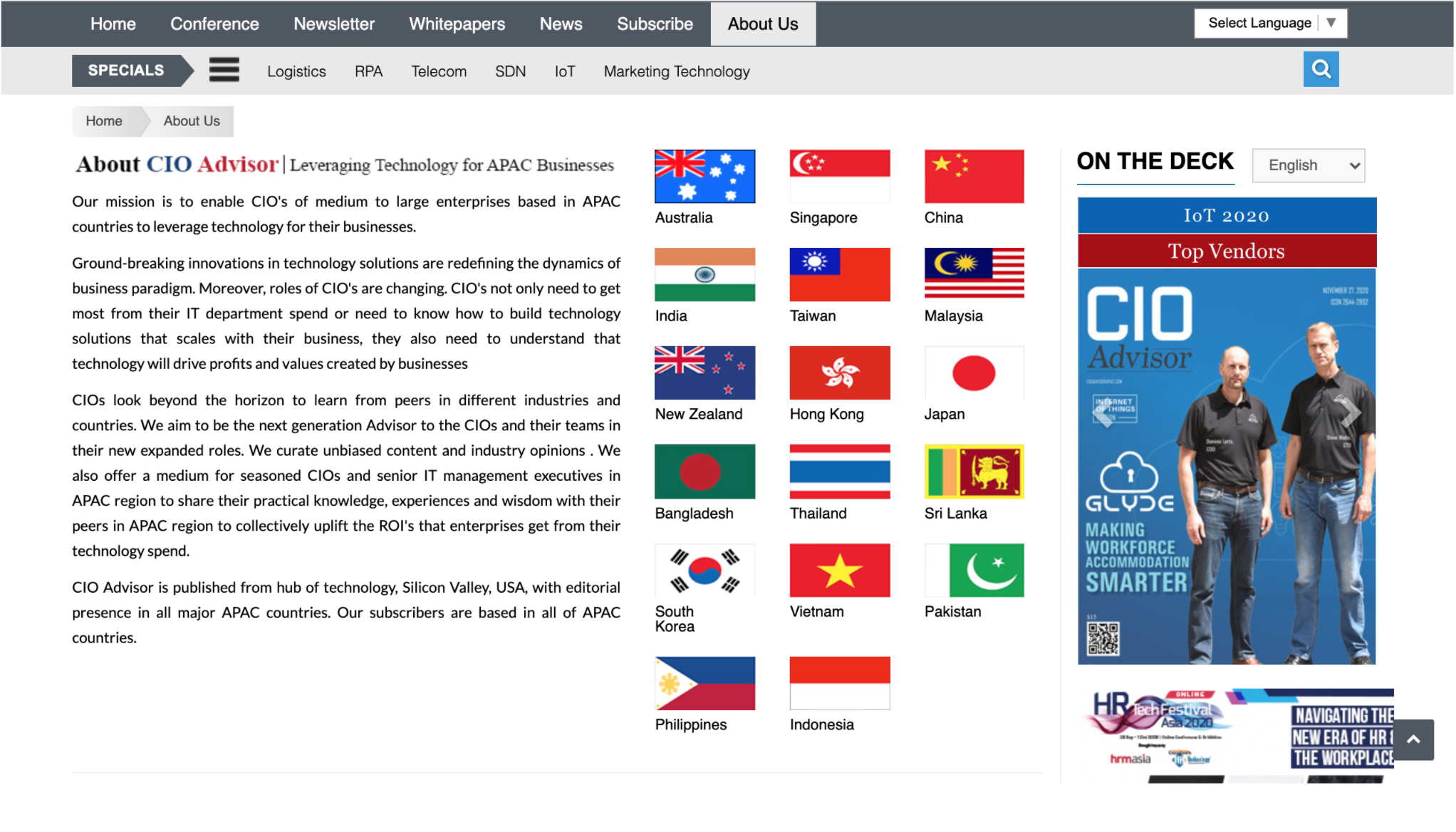
Task: Click the Thailand flag icon
Action: pyautogui.click(x=840, y=472)
